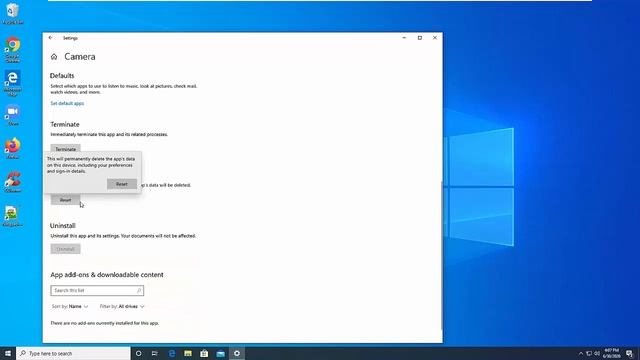
Task: Open the Windows Start menu
Action: click(8, 353)
